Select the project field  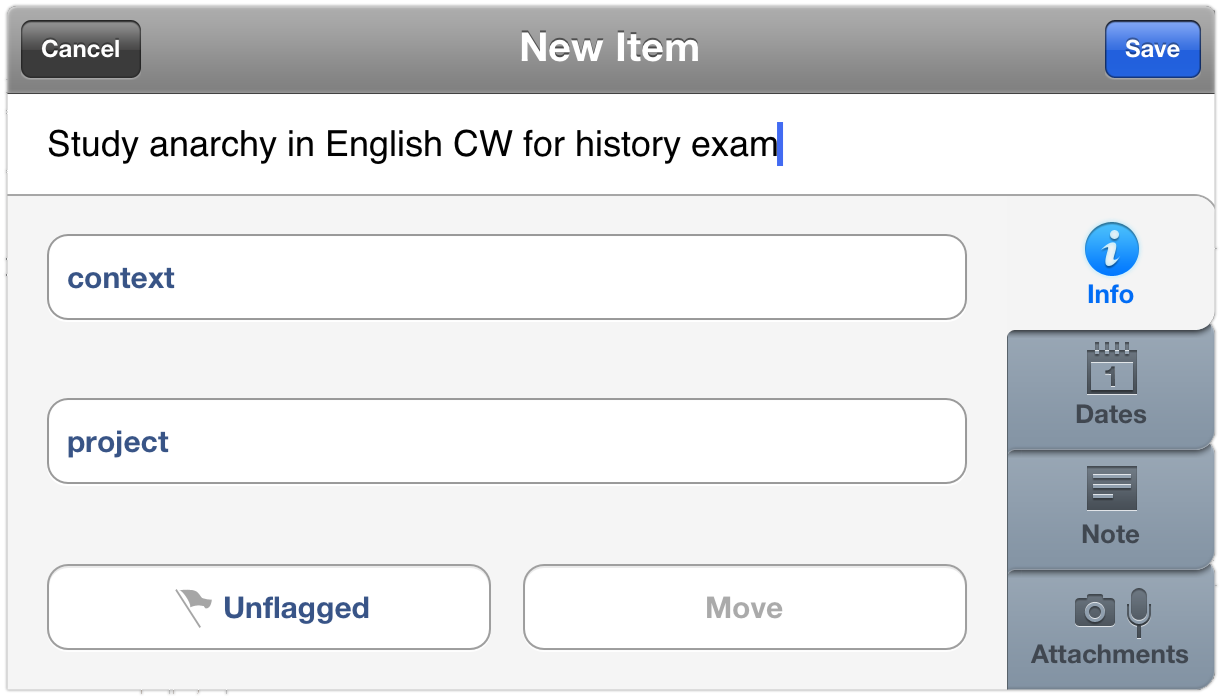(506, 441)
